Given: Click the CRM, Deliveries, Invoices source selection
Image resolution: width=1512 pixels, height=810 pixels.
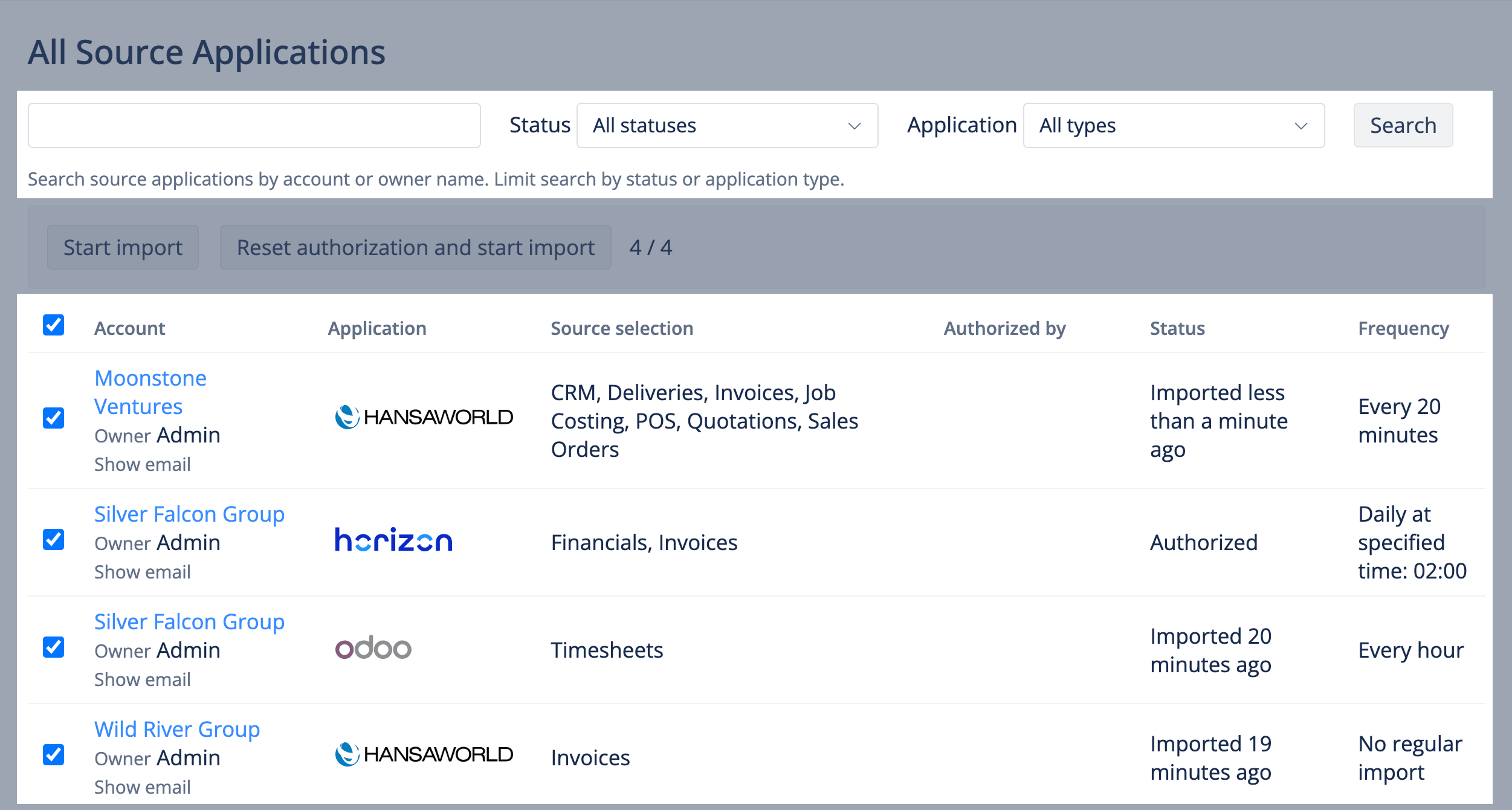Looking at the screenshot, I should [x=705, y=421].
